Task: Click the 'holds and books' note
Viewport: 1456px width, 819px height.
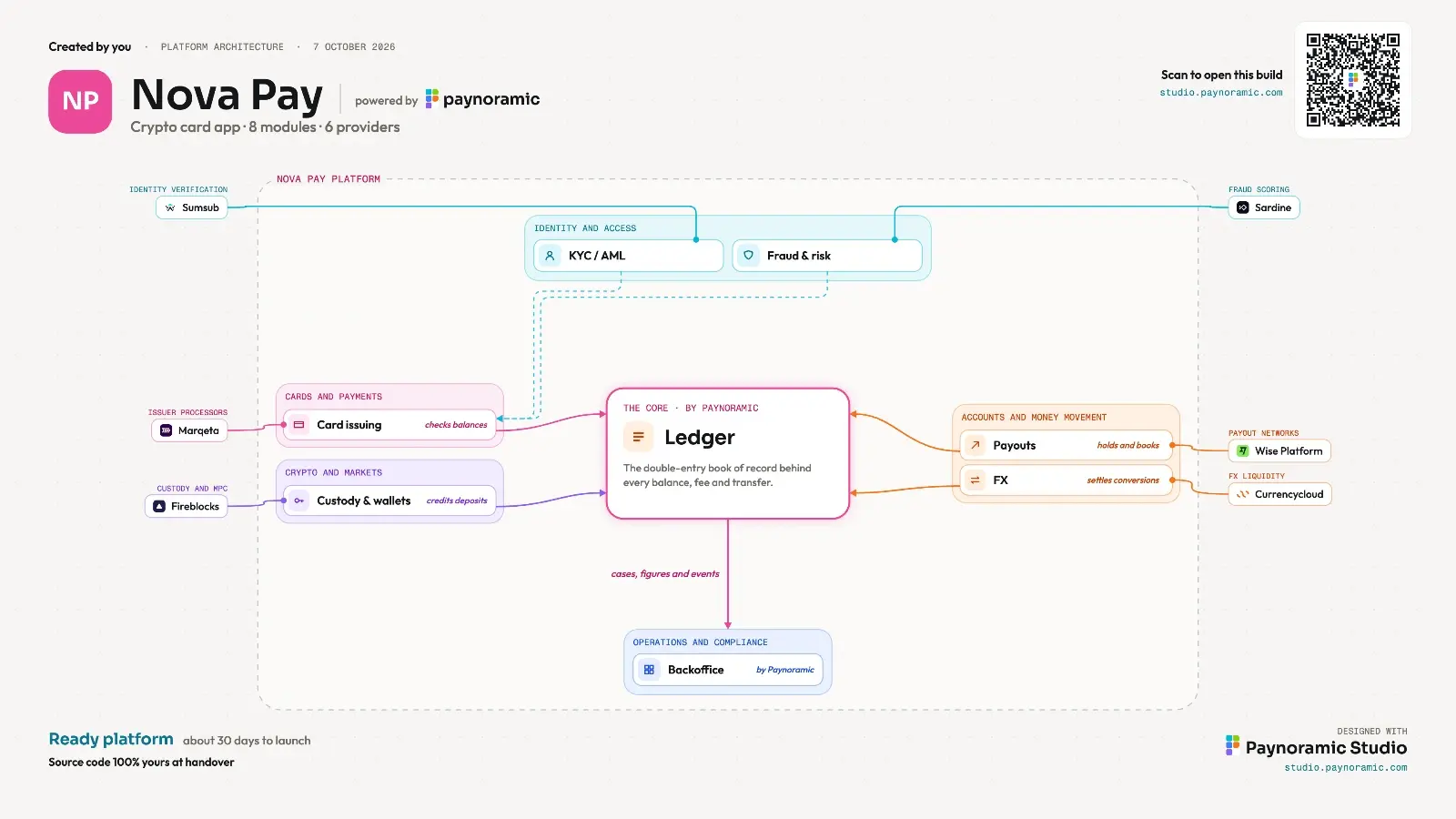Action: click(1128, 445)
